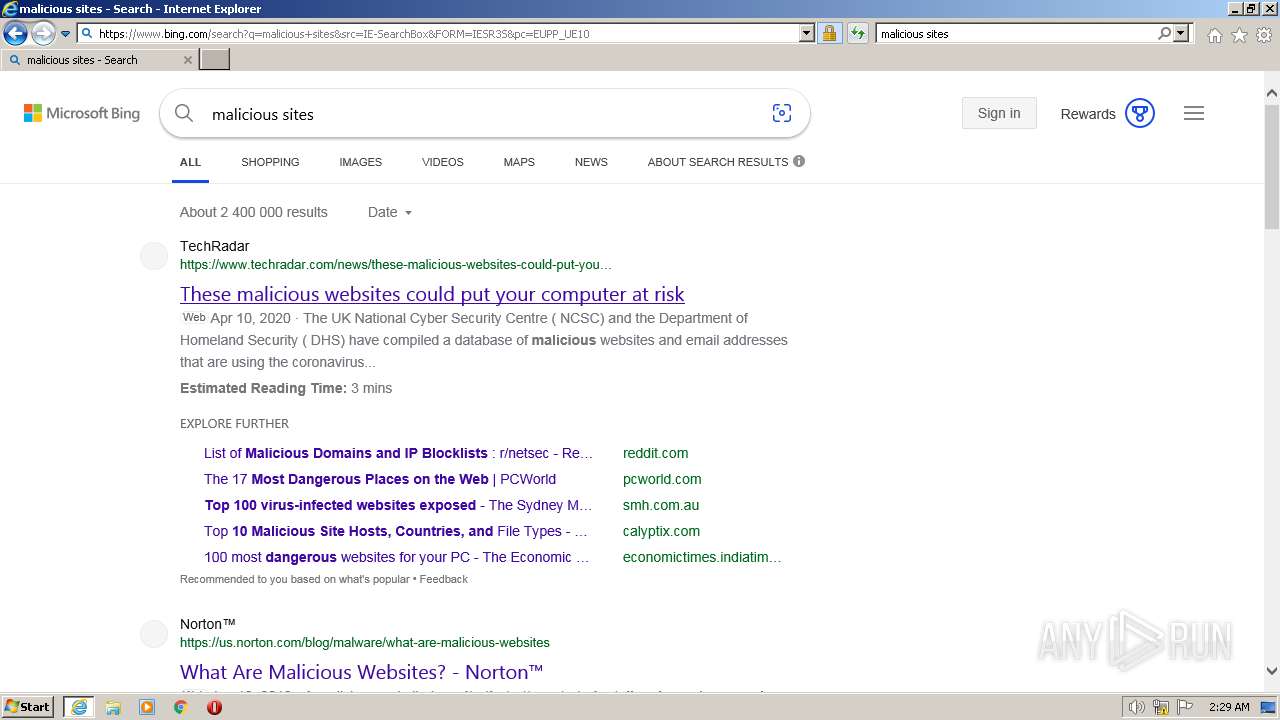
Task: Click the Sign in button
Action: point(999,113)
